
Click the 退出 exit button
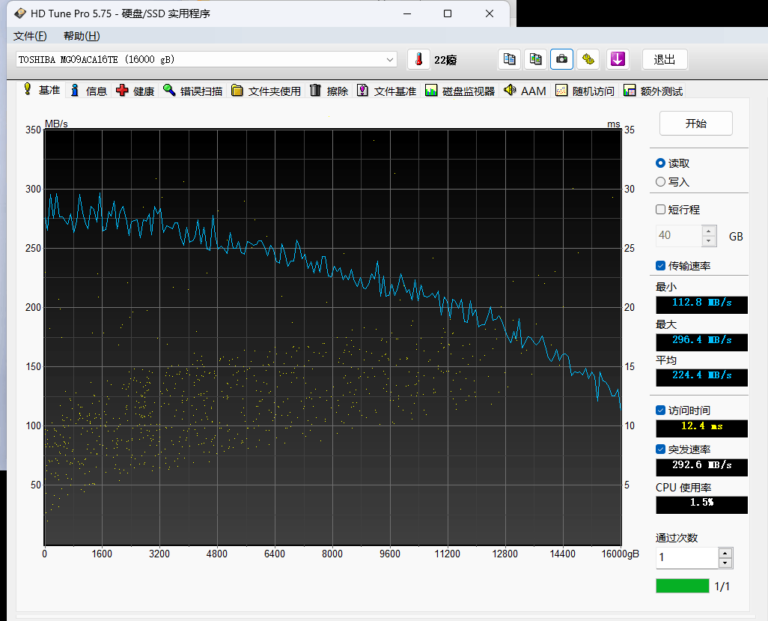pyautogui.click(x=664, y=59)
